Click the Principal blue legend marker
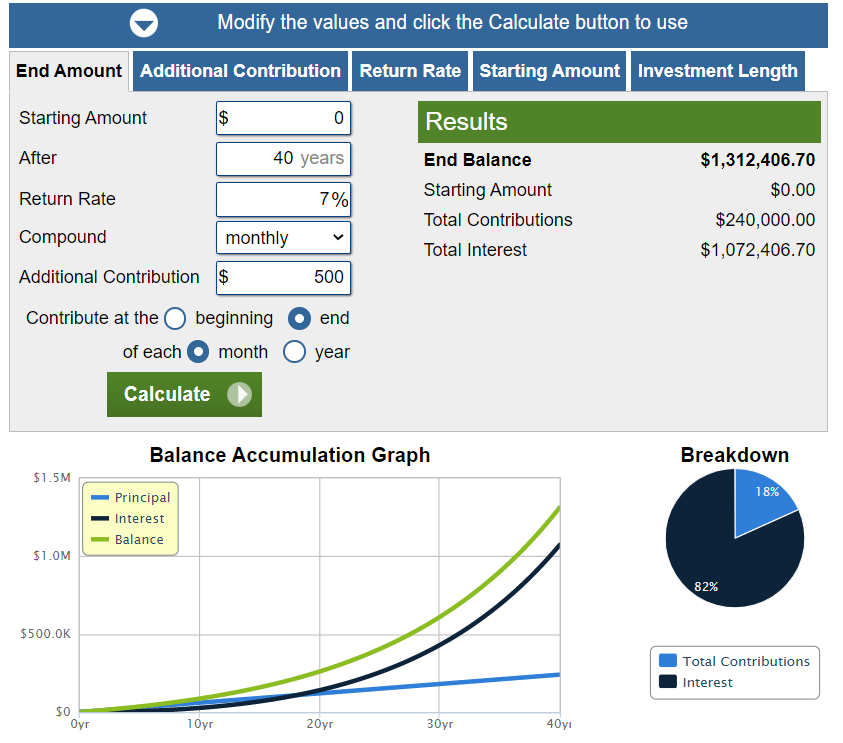Viewport: 843px width, 743px height. point(100,498)
